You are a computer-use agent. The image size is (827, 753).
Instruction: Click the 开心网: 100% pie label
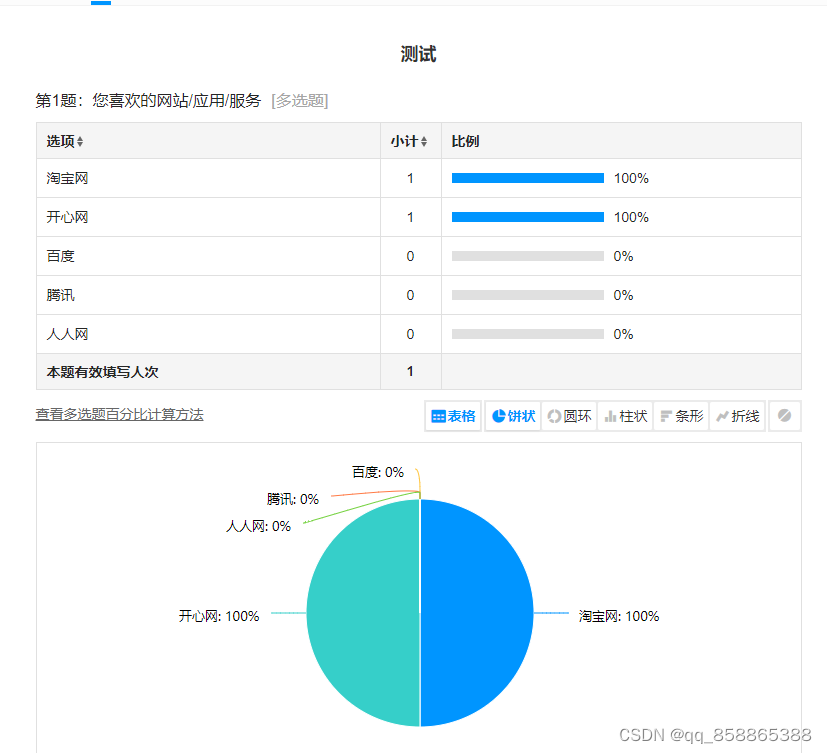[x=219, y=616]
